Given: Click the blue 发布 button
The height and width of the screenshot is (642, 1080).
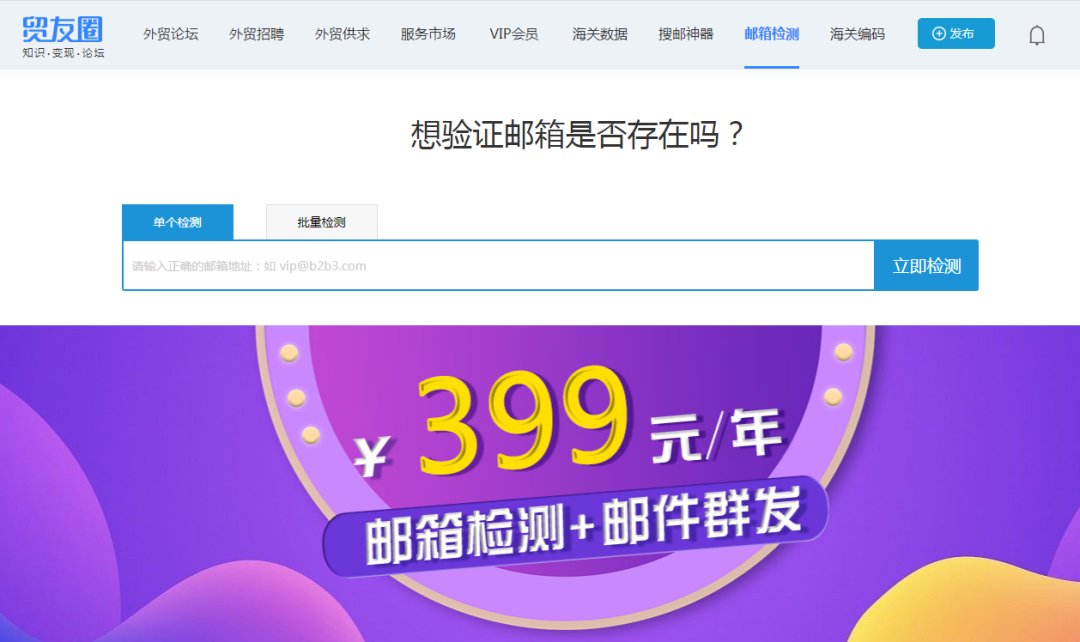Looking at the screenshot, I should pos(956,34).
